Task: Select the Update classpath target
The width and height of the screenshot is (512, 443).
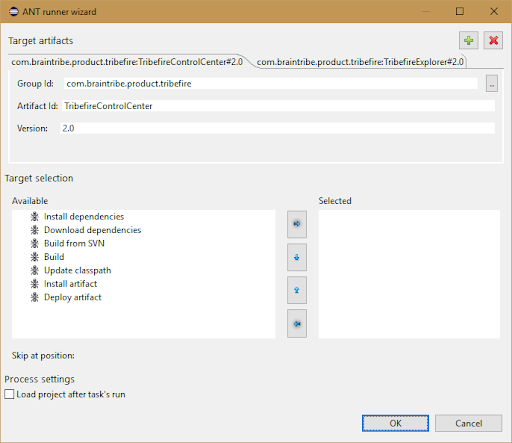Action: pyautogui.click(x=78, y=270)
